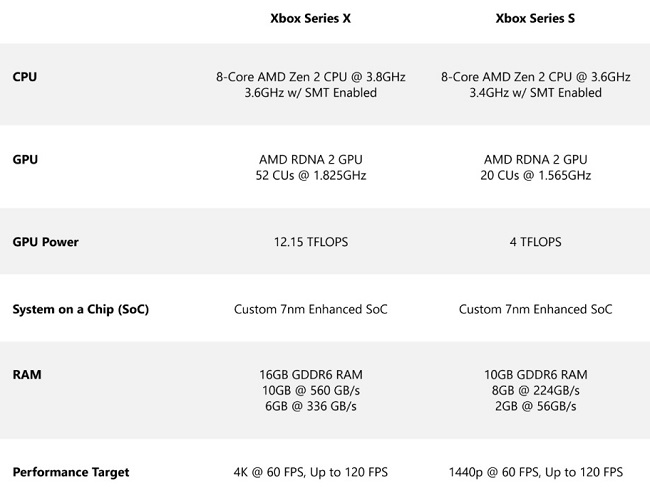Select the 6GB @ 336 GB/s line
This screenshot has height=493, width=650.
click(309, 407)
